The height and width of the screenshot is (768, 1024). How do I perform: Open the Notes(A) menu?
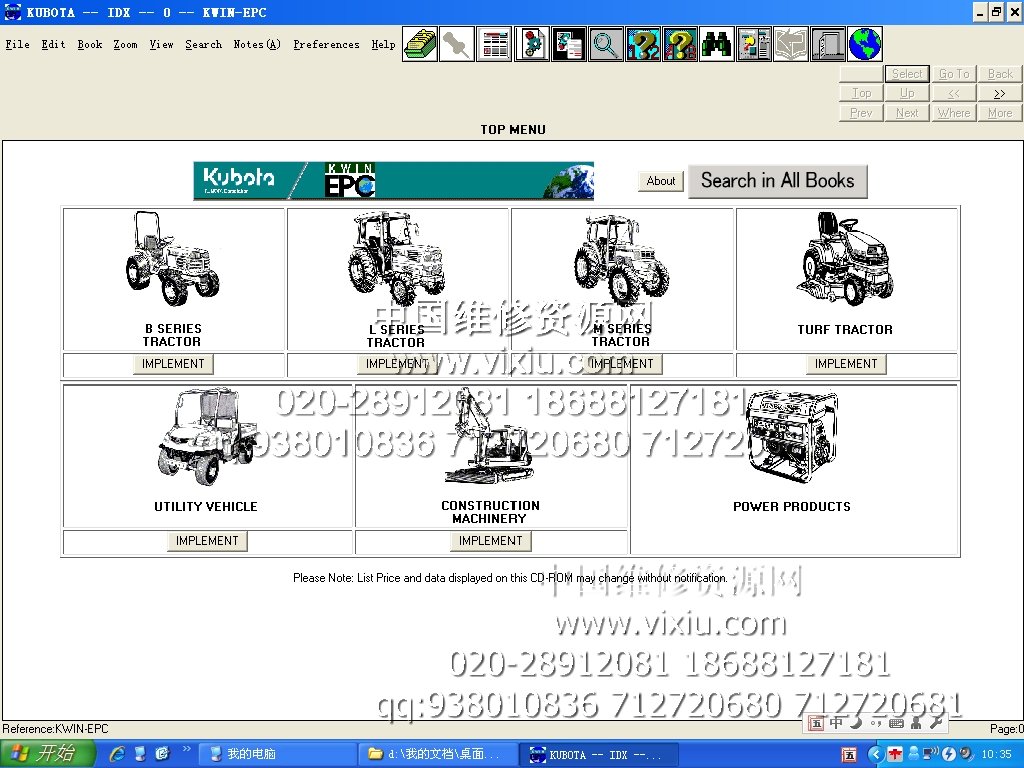point(257,45)
